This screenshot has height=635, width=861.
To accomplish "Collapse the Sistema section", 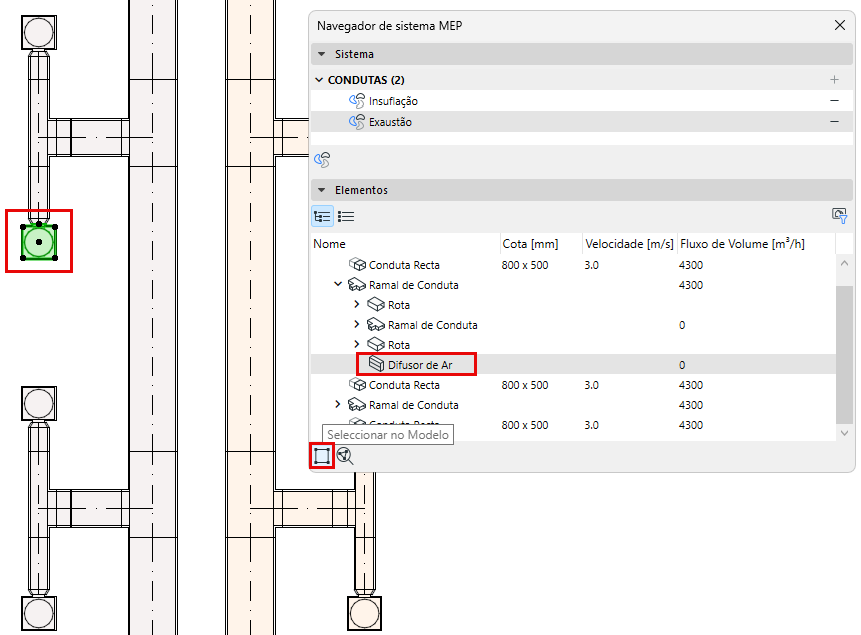I will tap(322, 54).
